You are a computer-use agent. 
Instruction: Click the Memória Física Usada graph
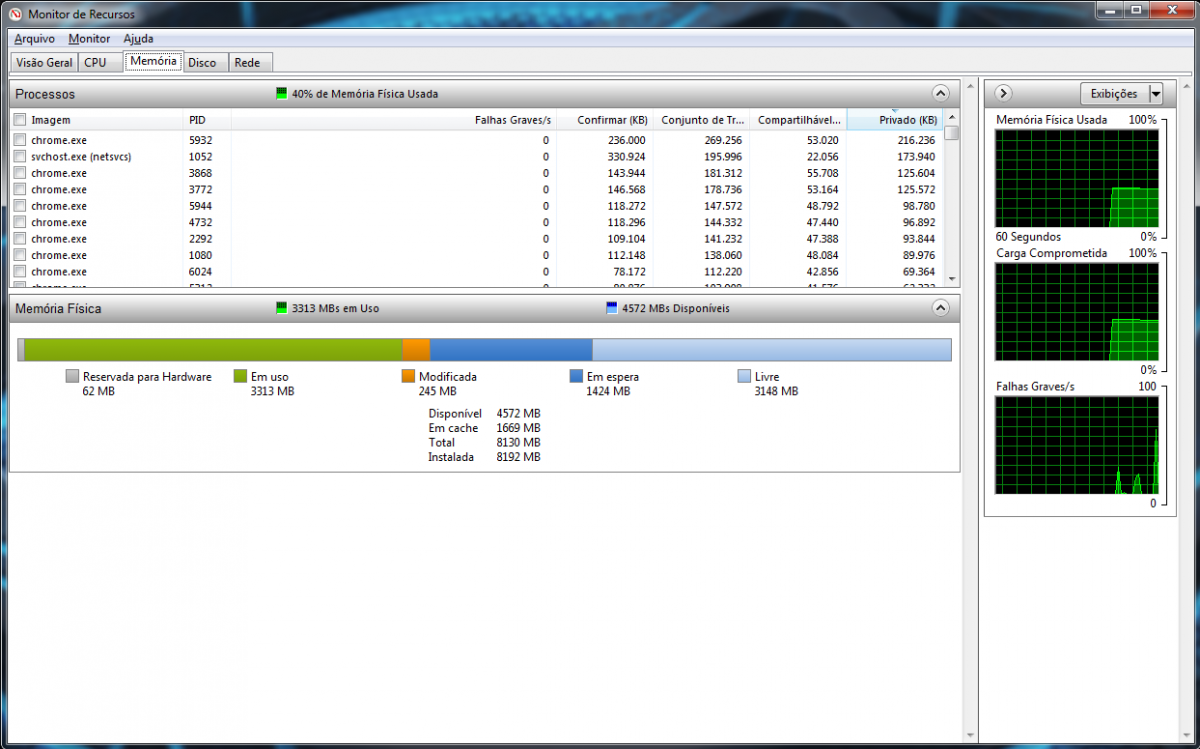pos(1077,178)
